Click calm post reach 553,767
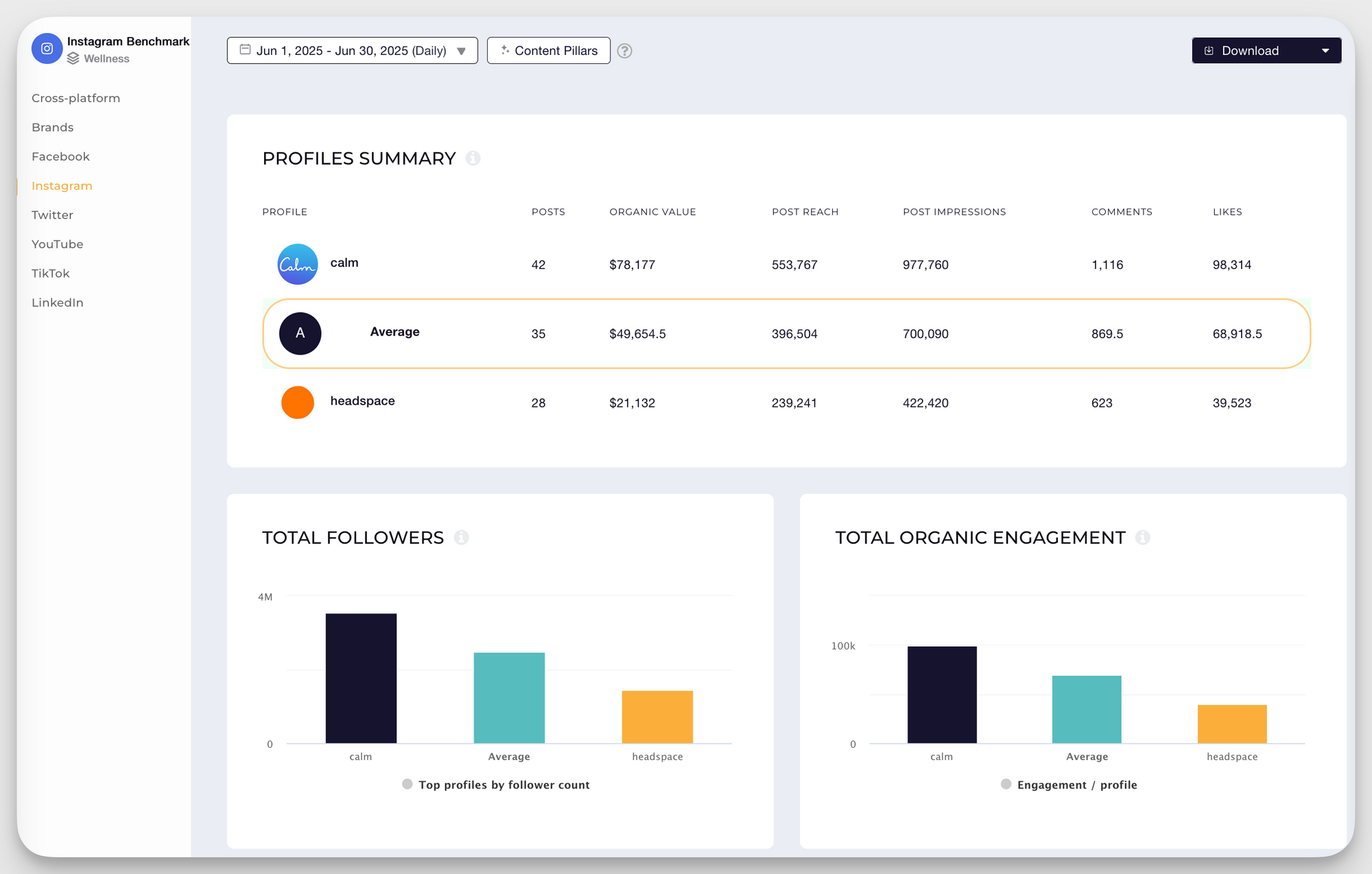This screenshot has width=1372, height=874. [x=794, y=265]
